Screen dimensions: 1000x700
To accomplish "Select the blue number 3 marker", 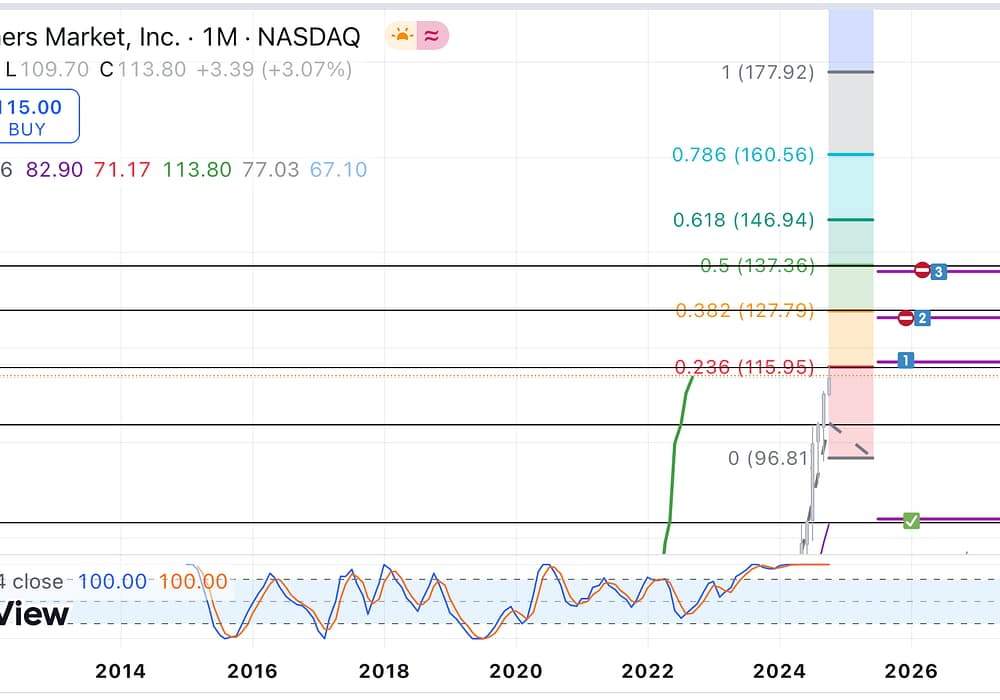I will point(938,271).
